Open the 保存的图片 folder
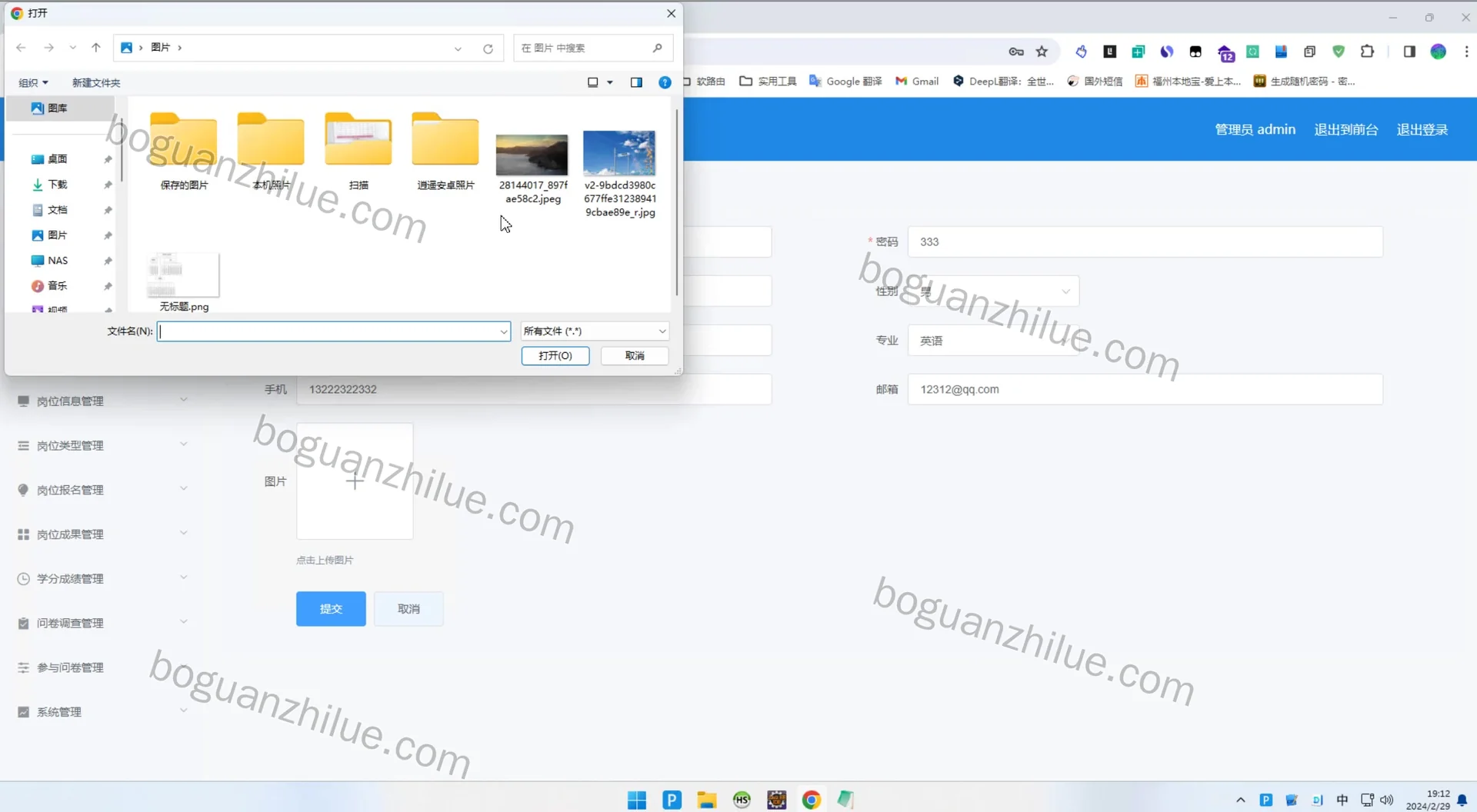Screen dimensions: 1477x812 point(184,151)
